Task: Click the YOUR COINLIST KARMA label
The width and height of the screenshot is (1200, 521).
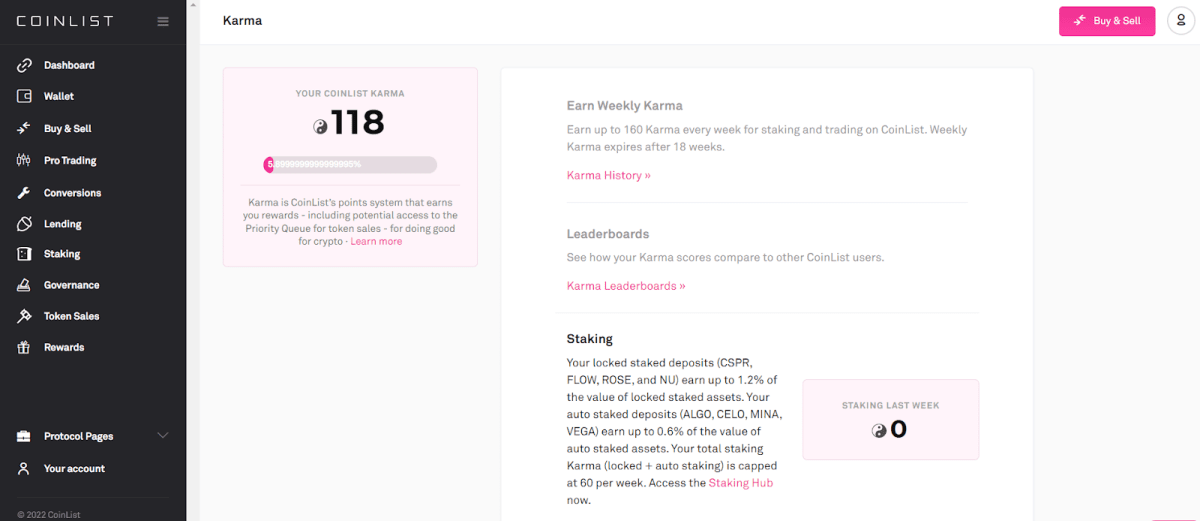Action: pyautogui.click(x=350, y=93)
